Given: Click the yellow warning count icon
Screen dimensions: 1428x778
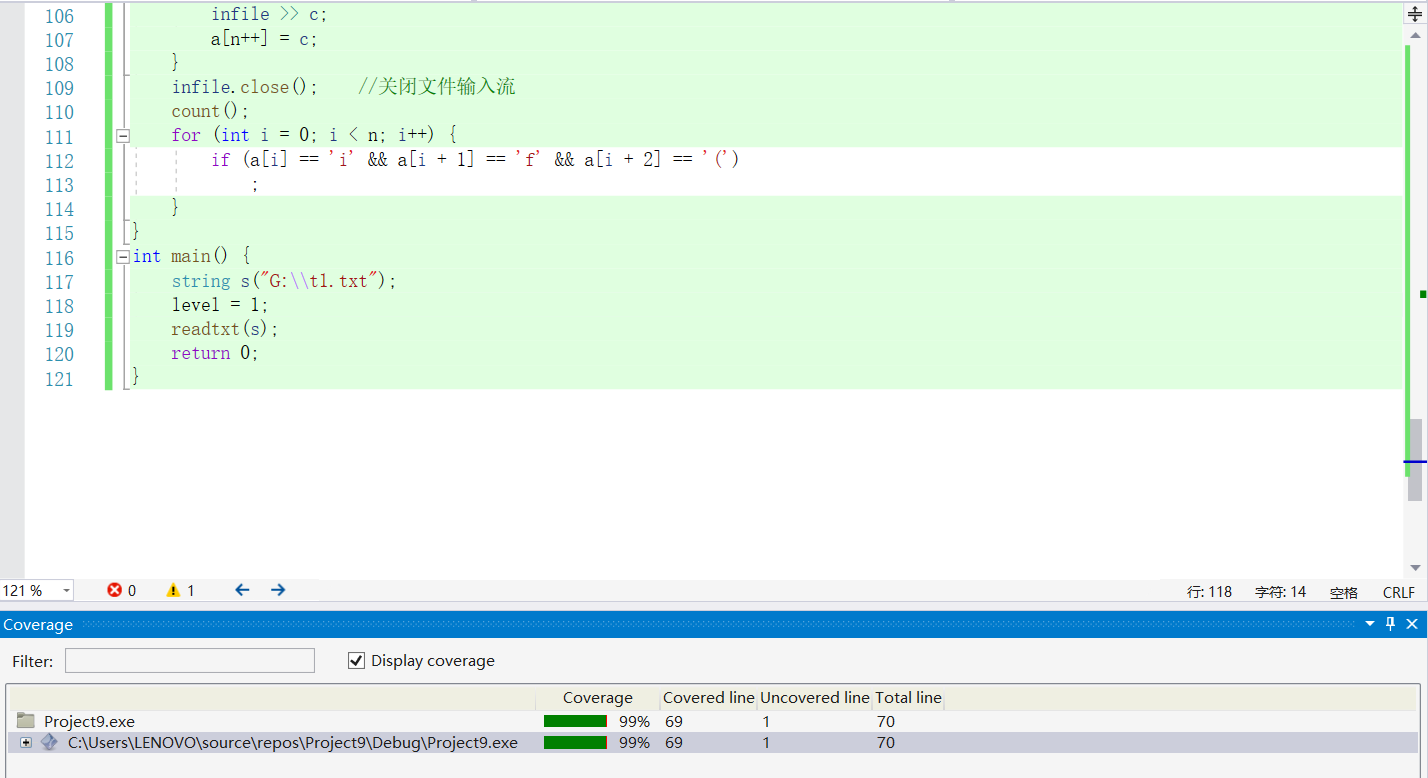Looking at the screenshot, I should (x=173, y=590).
